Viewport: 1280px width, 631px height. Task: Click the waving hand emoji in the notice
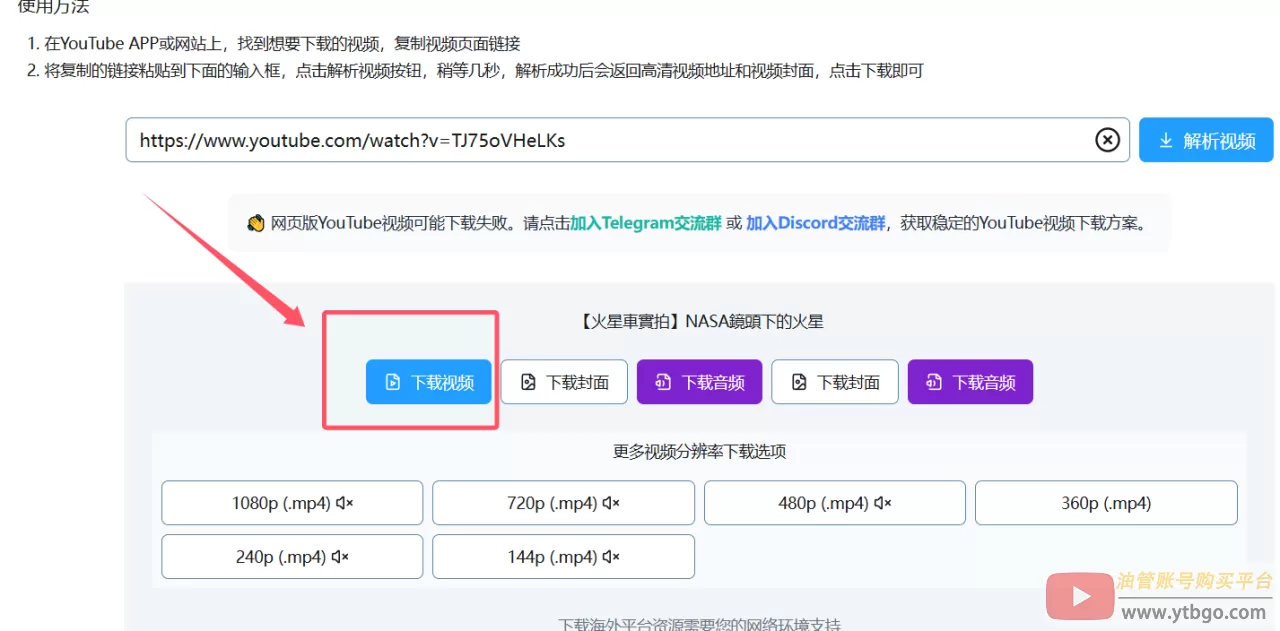click(x=256, y=223)
